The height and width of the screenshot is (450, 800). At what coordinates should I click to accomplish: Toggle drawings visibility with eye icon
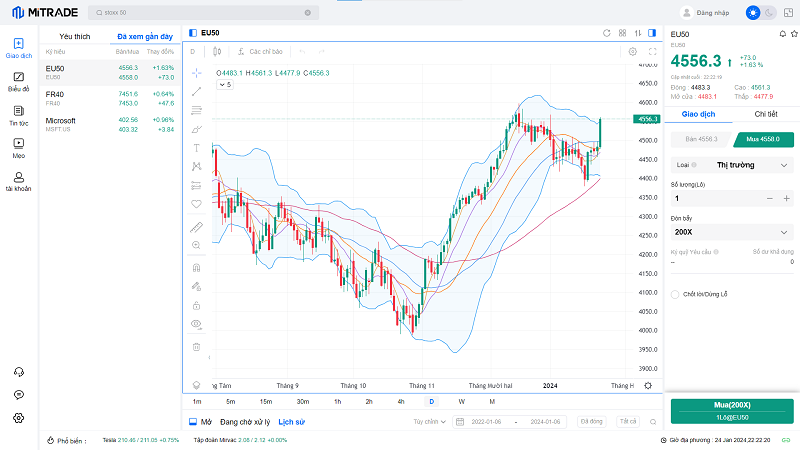point(196,324)
